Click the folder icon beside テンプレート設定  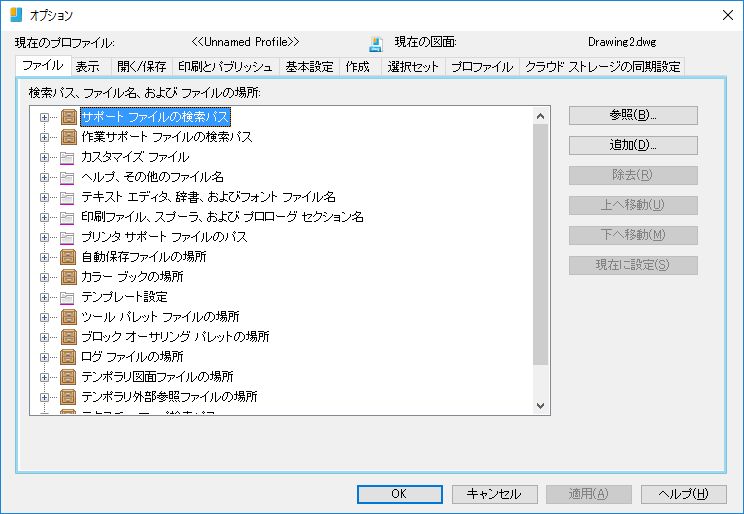point(67,298)
